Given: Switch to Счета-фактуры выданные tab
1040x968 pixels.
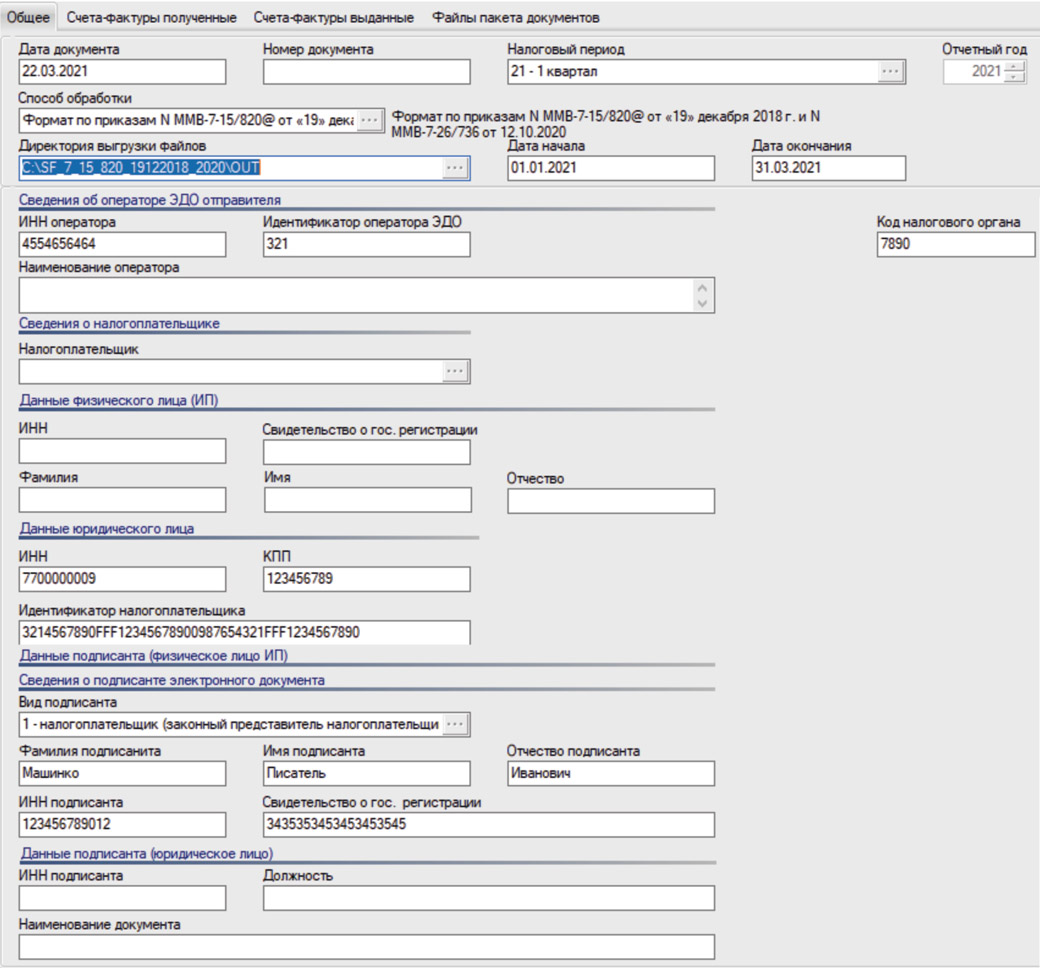Looking at the screenshot, I should (333, 18).
